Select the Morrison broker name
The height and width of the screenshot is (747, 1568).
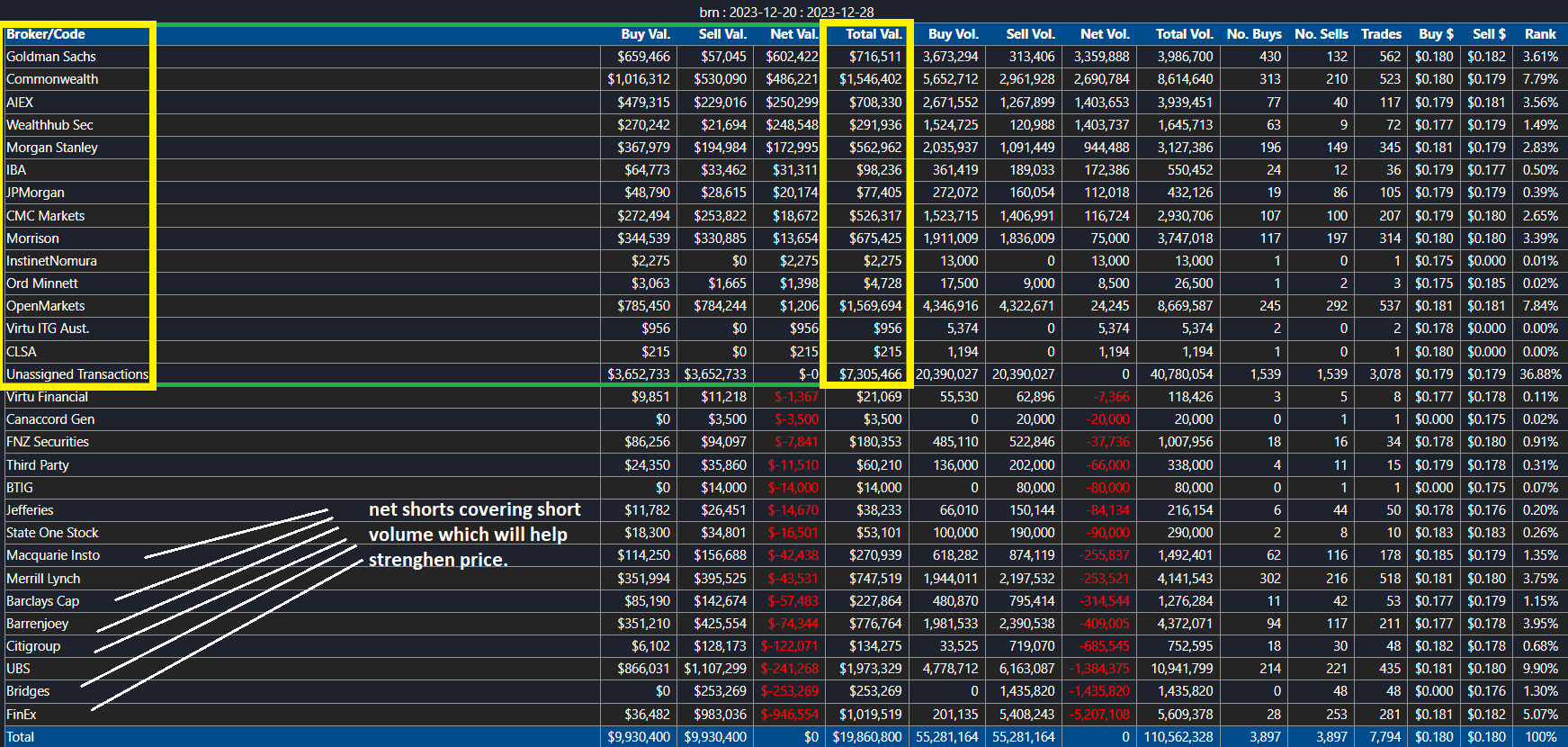coord(32,238)
